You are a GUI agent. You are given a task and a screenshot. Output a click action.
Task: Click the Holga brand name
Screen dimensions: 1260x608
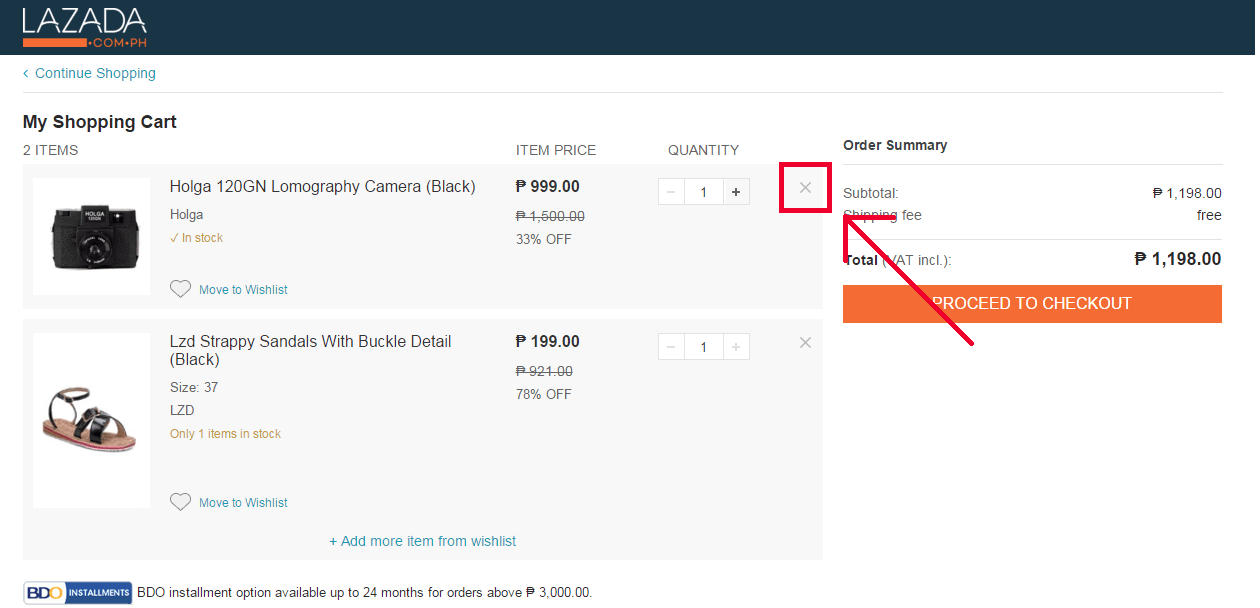point(186,214)
